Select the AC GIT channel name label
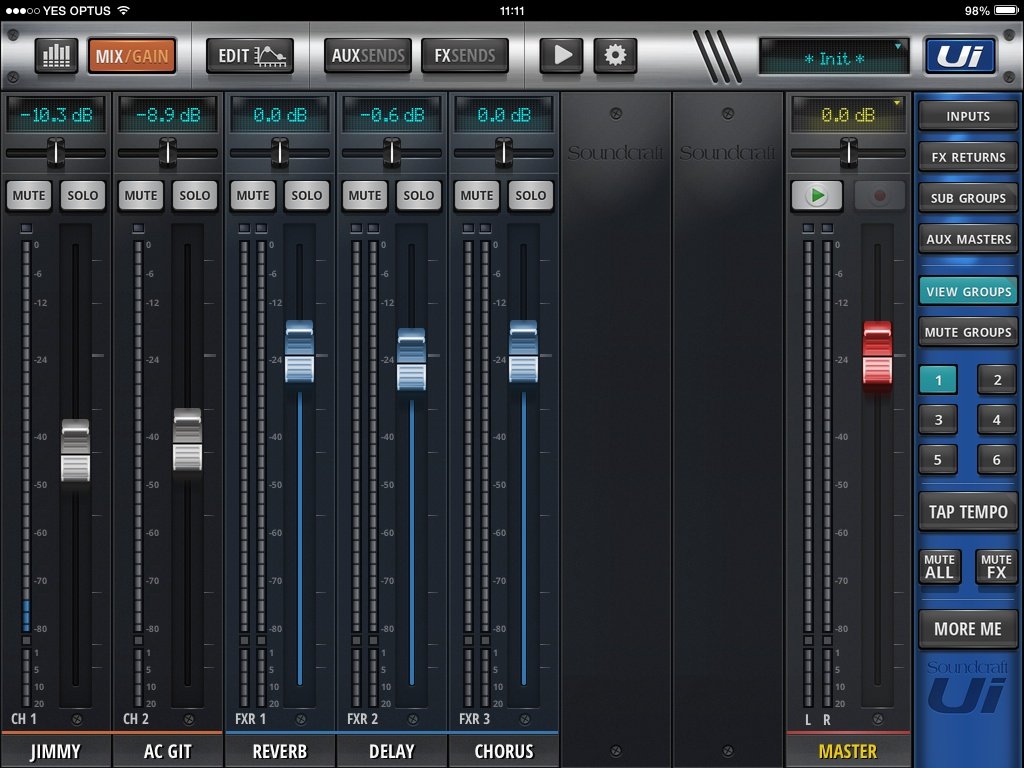 coord(168,751)
